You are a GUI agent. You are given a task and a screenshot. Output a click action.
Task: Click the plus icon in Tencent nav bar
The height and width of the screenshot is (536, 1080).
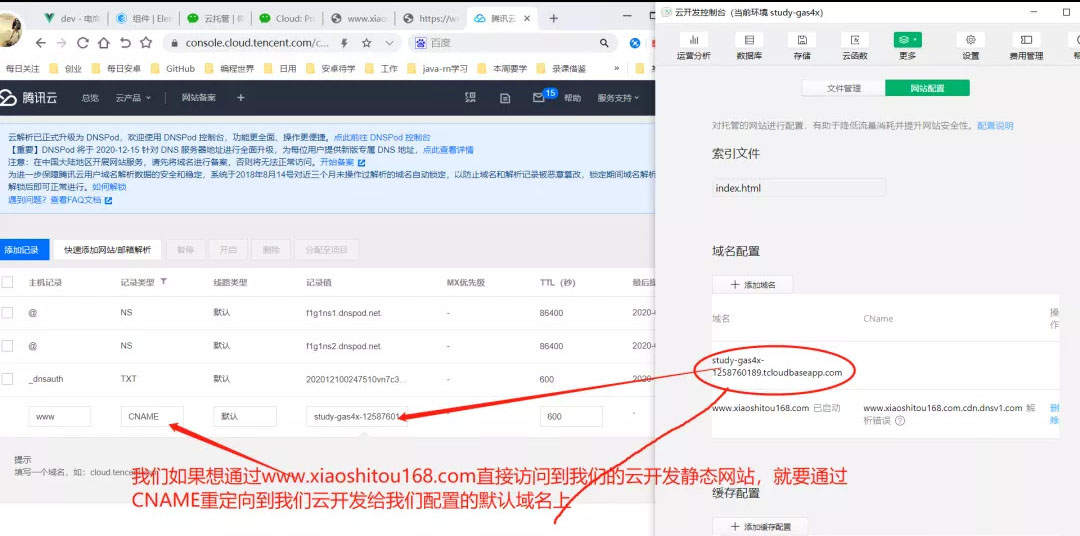(240, 98)
